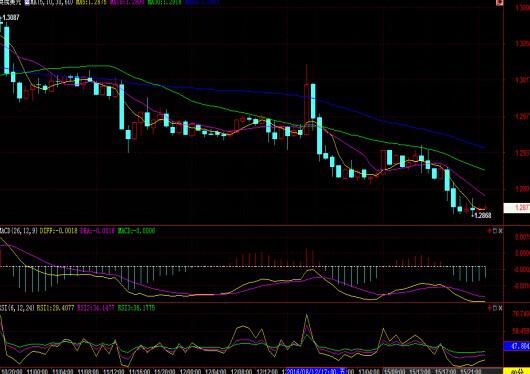Image resolution: width=530 pixels, height=374 pixels.
Task: Click the purple DEA value label
Action: [x=97, y=231]
